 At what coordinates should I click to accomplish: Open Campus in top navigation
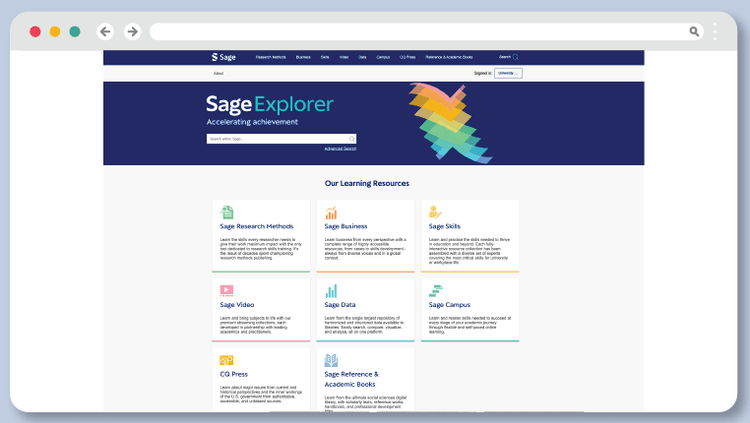click(x=383, y=57)
